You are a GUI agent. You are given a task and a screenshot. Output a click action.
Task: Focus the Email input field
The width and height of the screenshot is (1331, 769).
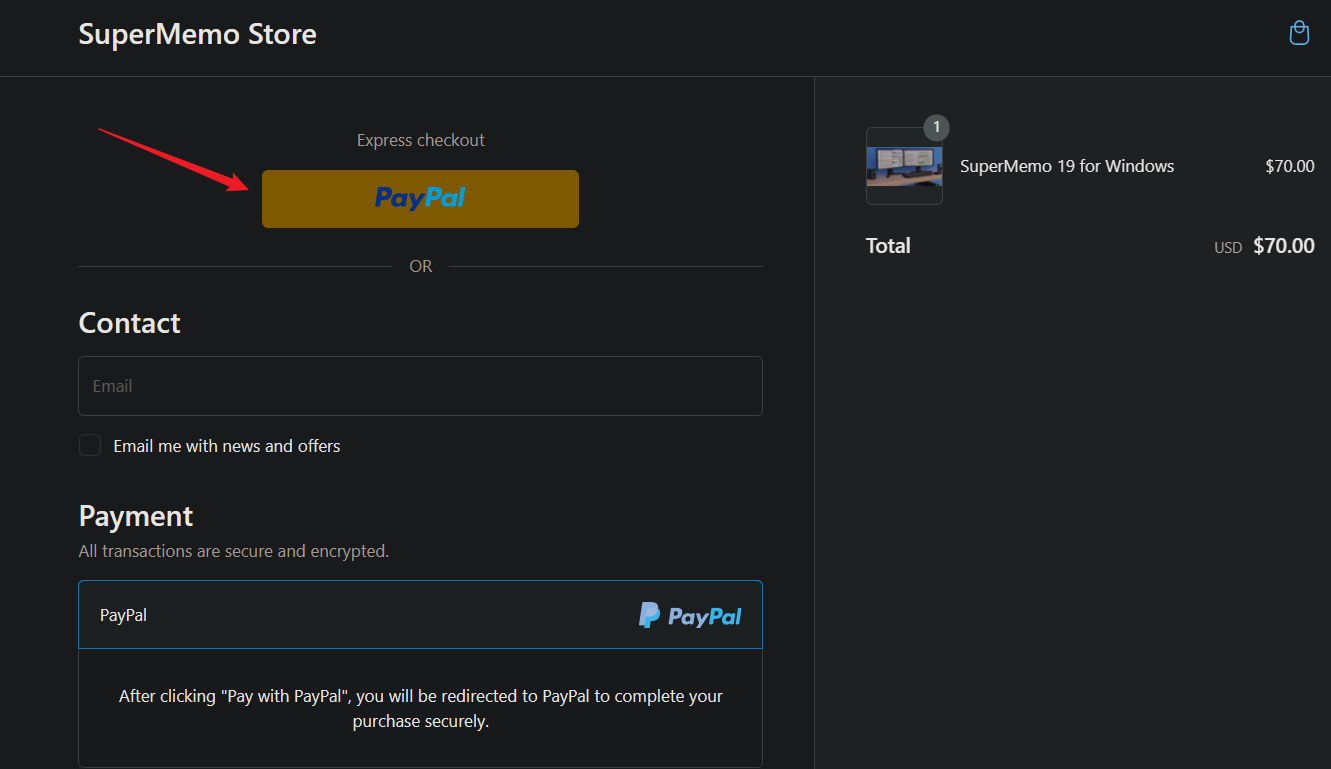[420, 386]
